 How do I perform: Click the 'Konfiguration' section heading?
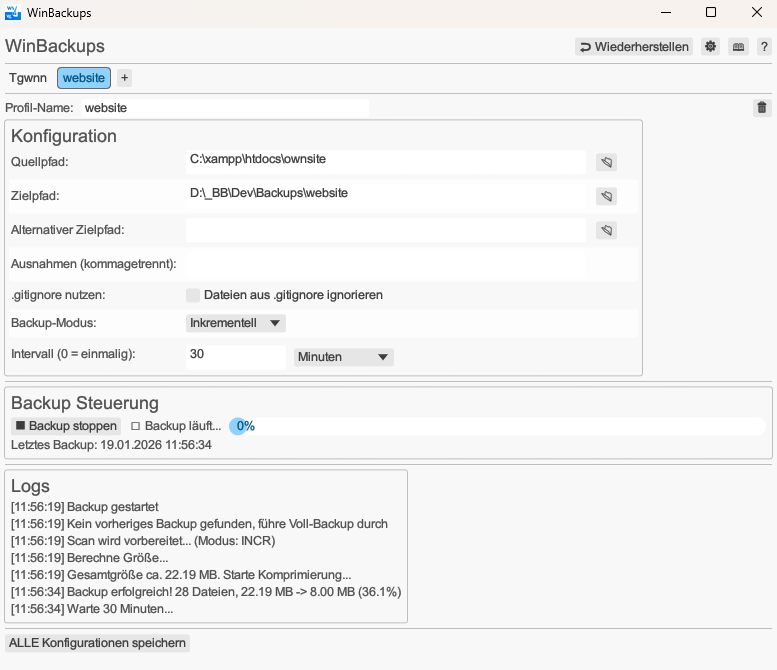coord(64,136)
